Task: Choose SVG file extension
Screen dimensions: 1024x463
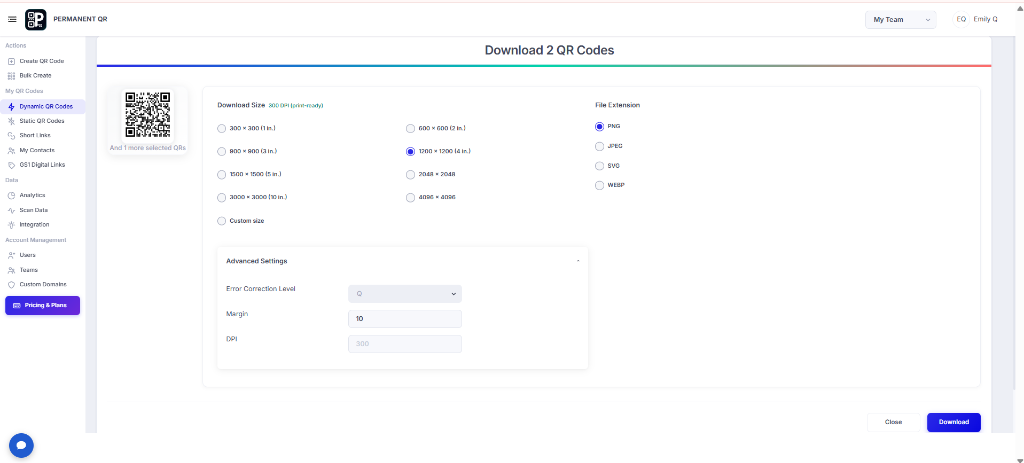Action: point(600,166)
